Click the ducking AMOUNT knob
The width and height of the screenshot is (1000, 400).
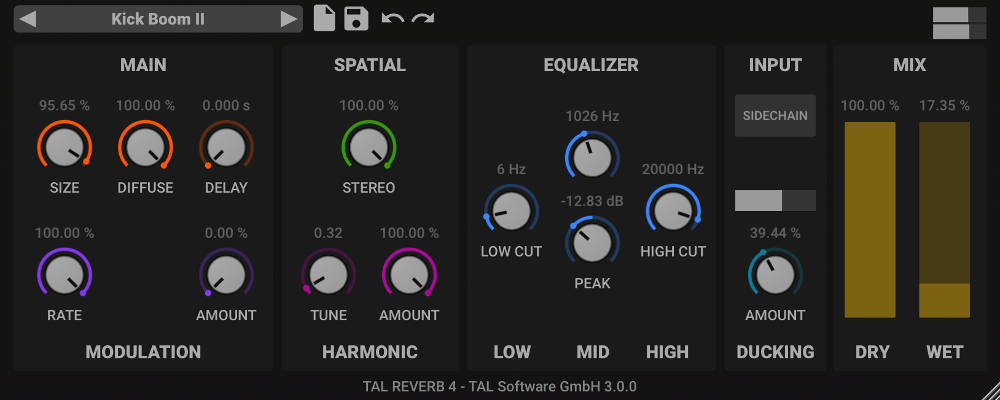[775, 273]
